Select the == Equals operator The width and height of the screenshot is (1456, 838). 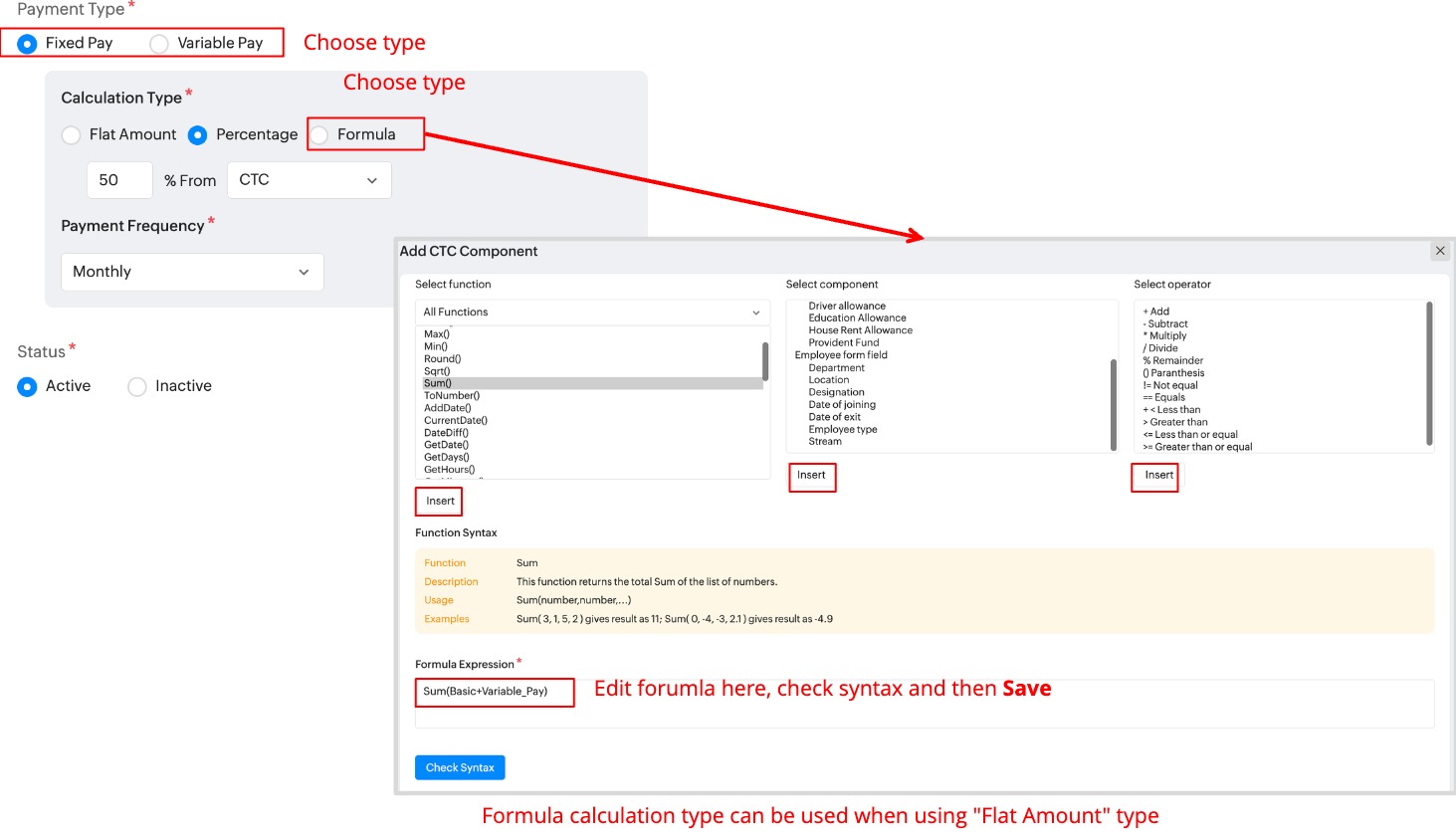pyautogui.click(x=1164, y=398)
